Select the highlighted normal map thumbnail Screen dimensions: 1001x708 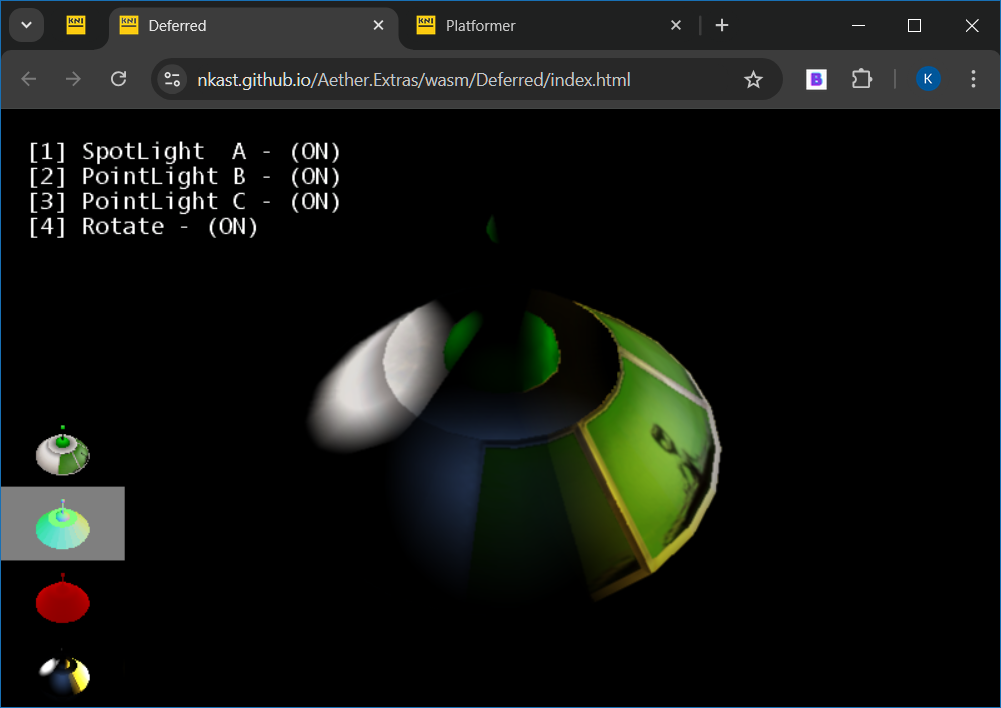tap(63, 523)
